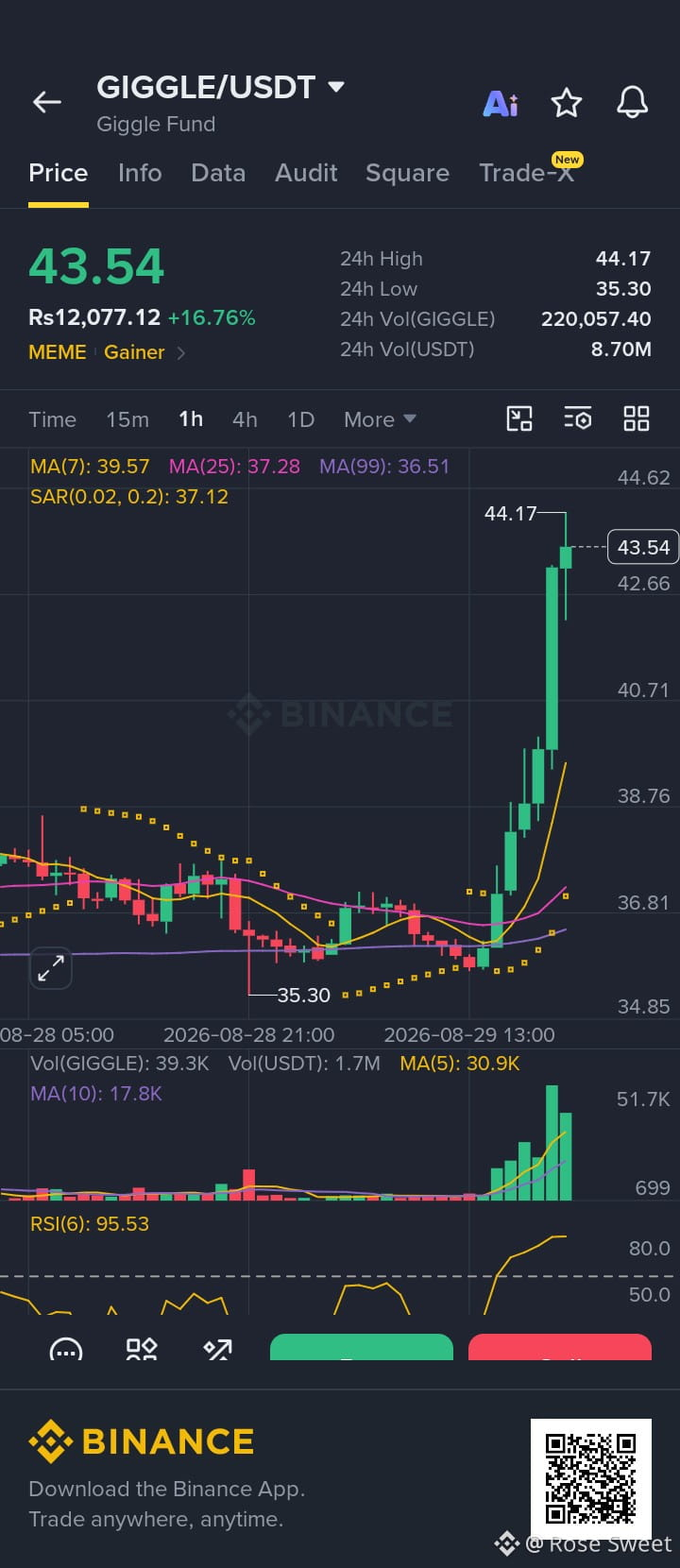The image size is (680, 1568).
Task: Switch to the Audit tab
Action: (x=306, y=173)
